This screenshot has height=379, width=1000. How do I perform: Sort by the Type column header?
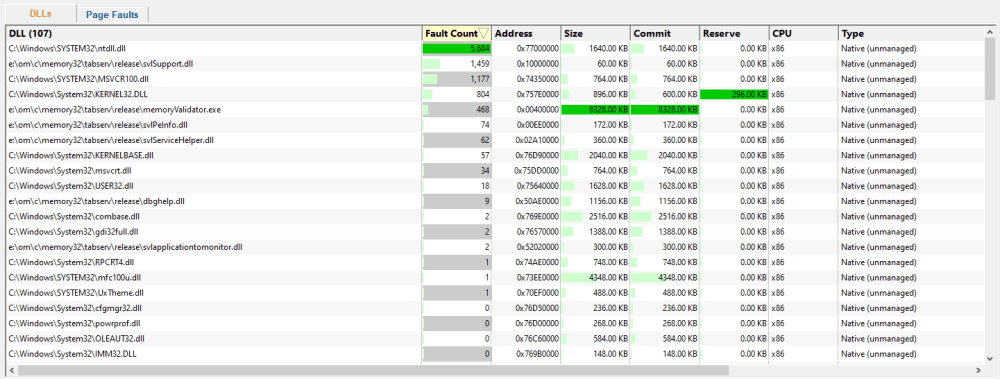[911, 34]
